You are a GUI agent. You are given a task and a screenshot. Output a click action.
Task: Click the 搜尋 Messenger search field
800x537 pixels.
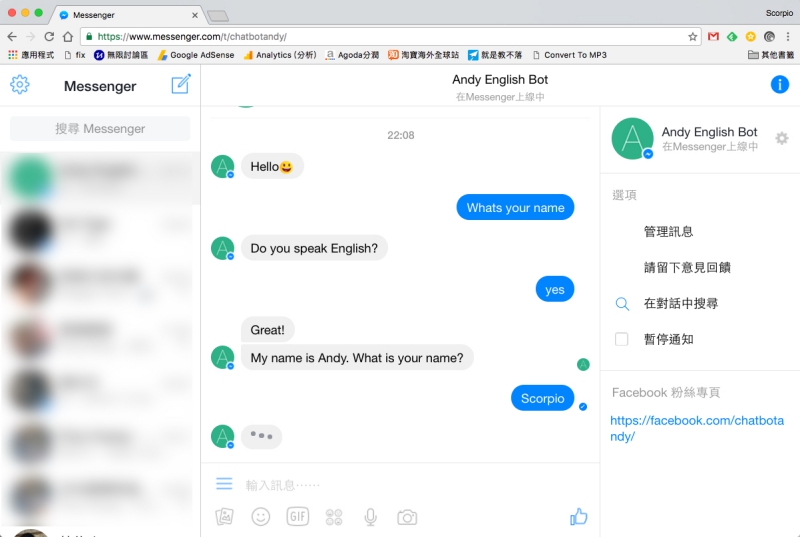tap(100, 129)
